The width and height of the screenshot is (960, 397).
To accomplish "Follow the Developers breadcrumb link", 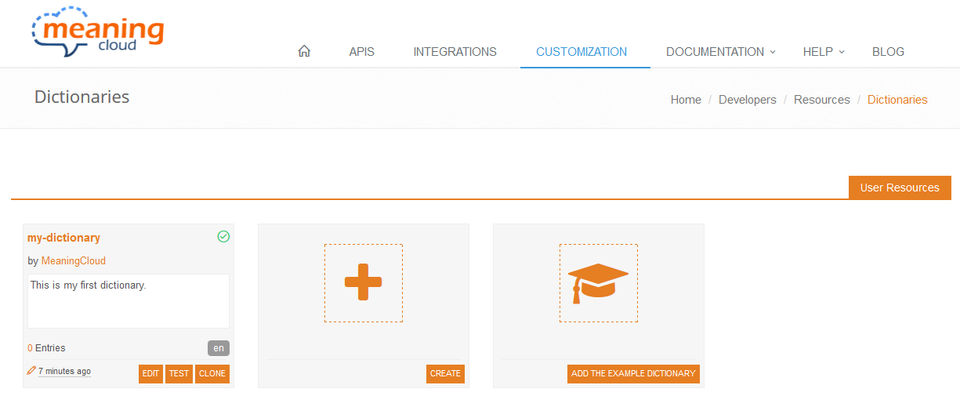I will (x=747, y=99).
